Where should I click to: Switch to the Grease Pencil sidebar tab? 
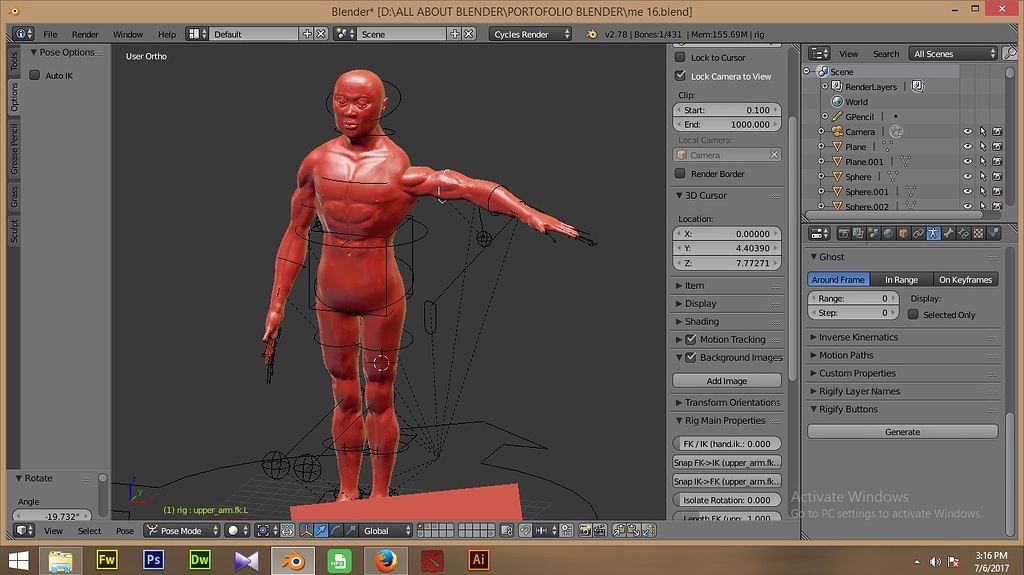pyautogui.click(x=14, y=149)
